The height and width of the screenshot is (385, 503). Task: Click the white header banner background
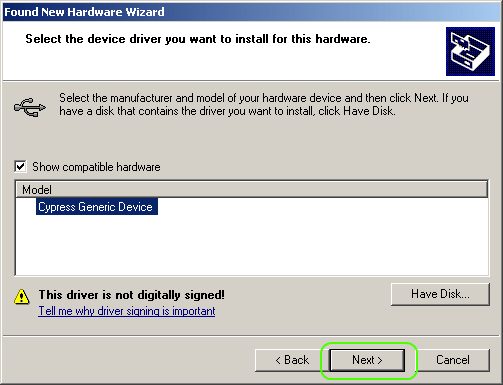click(x=233, y=63)
